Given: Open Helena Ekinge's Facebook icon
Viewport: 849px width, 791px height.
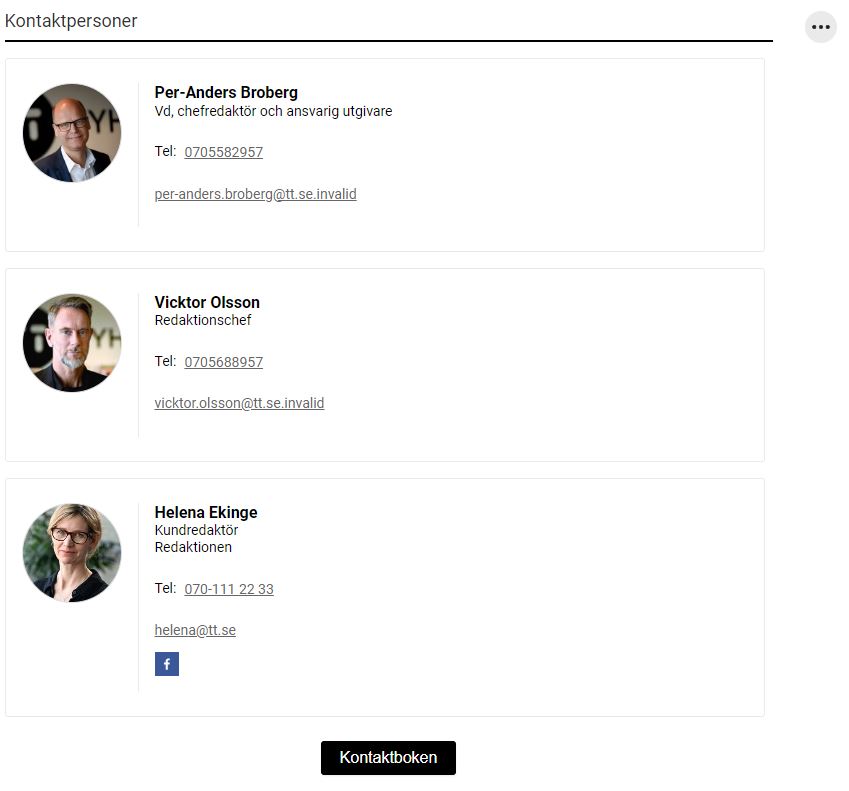Looking at the screenshot, I should 167,664.
